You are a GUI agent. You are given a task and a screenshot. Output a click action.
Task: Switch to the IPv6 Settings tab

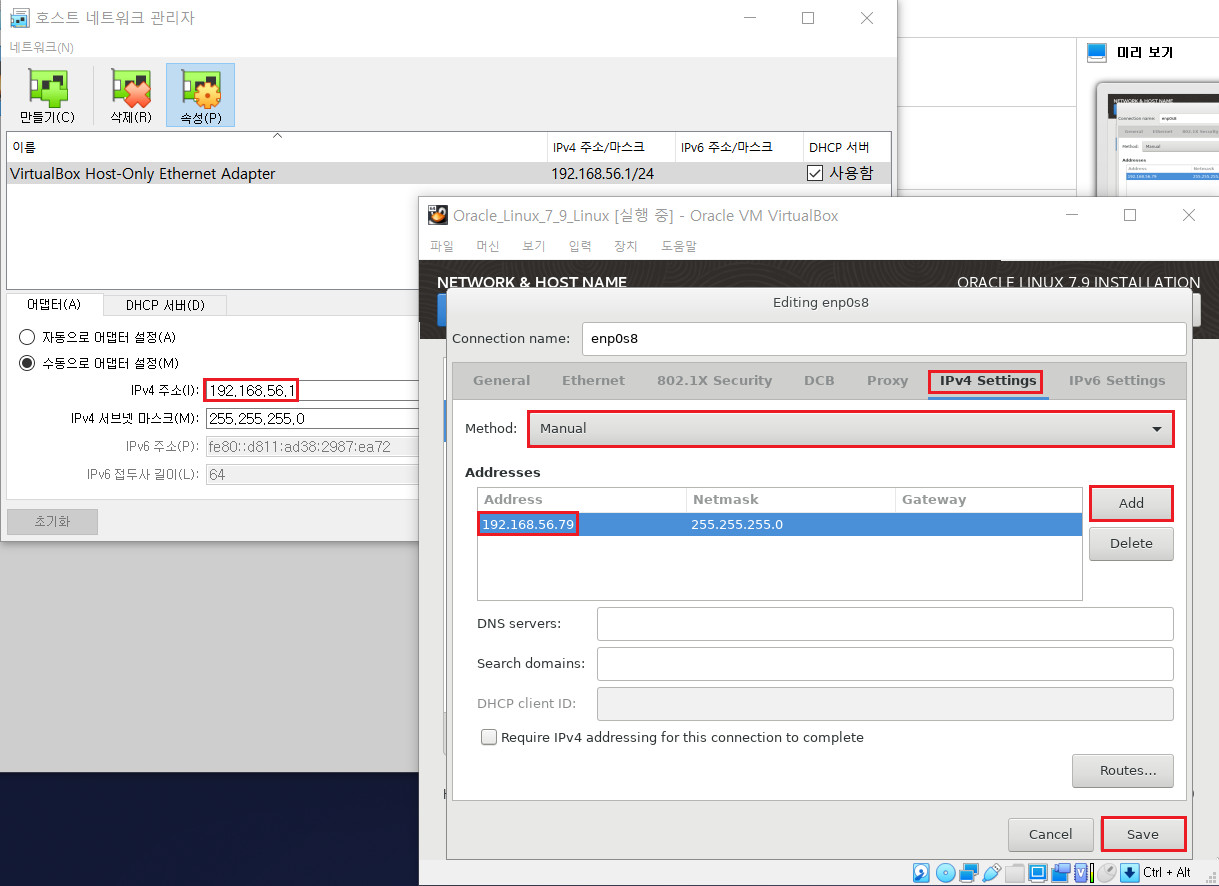(x=1117, y=381)
